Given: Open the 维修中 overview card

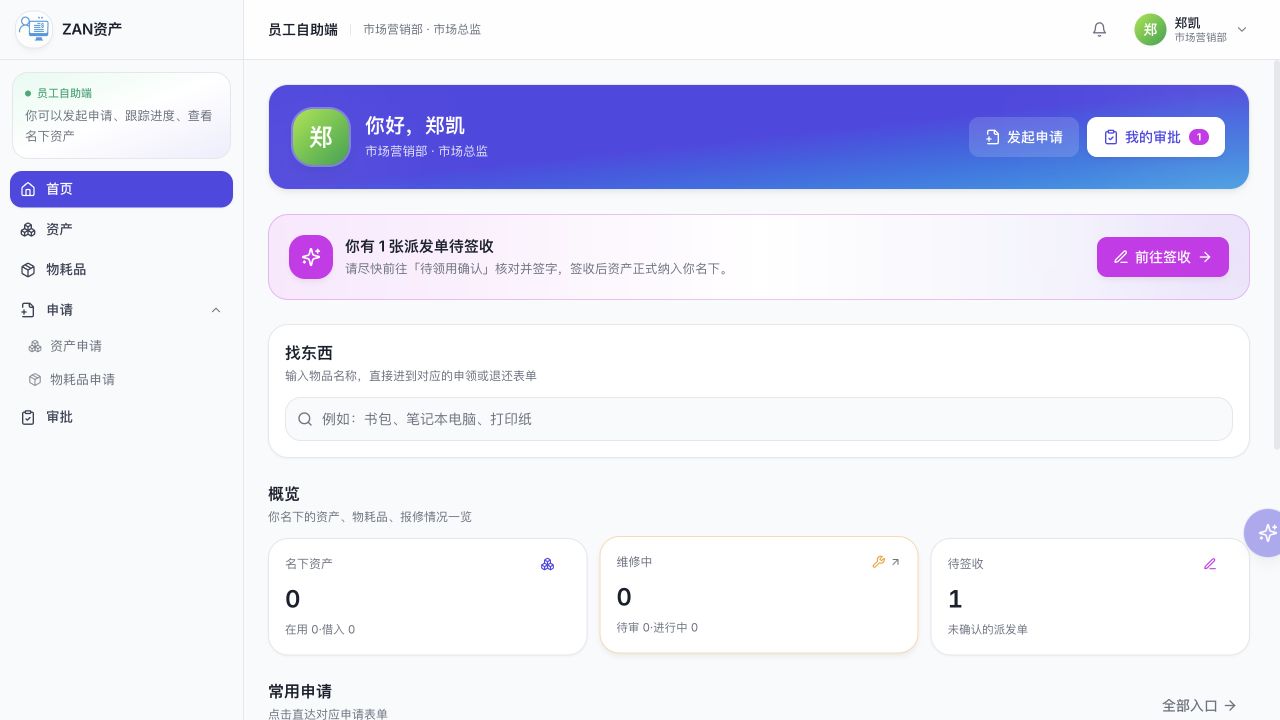Looking at the screenshot, I should pyautogui.click(x=759, y=595).
